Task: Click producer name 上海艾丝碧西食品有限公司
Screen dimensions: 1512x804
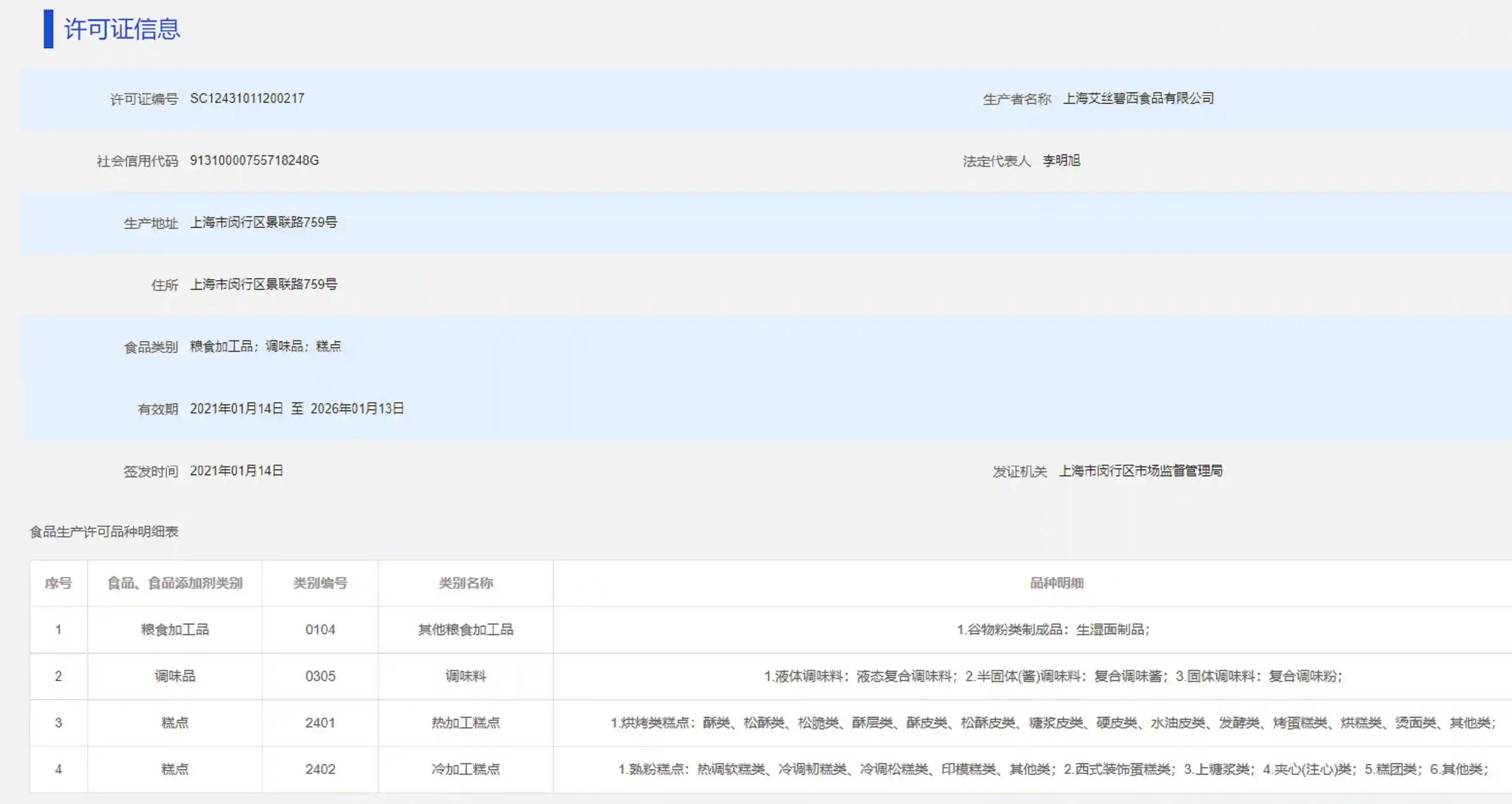Action: coord(1138,99)
